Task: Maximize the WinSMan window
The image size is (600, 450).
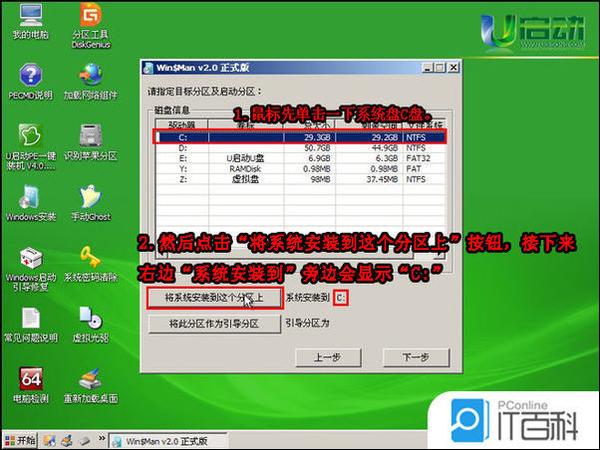Action: 440,68
